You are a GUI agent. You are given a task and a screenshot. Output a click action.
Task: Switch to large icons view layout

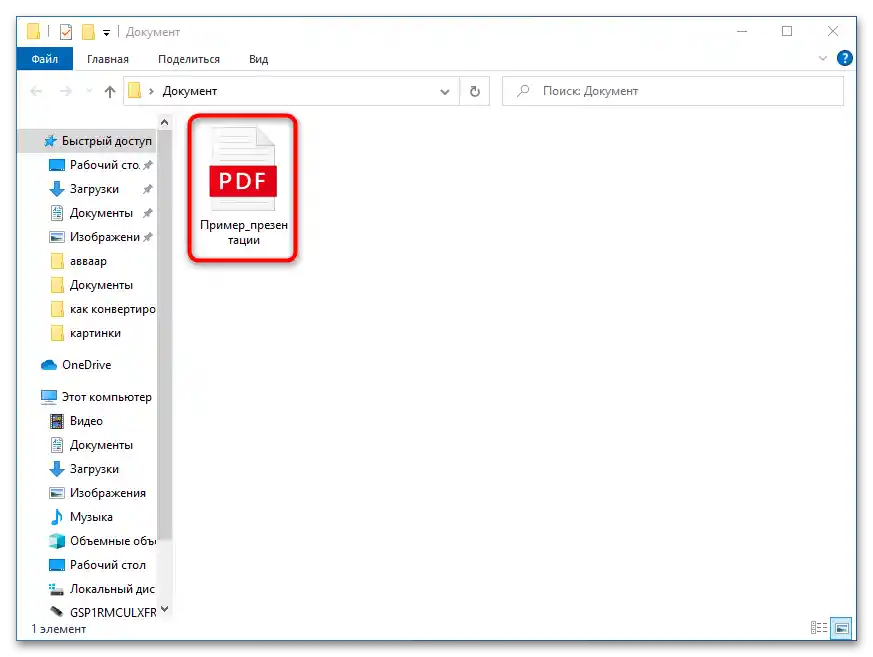[841, 628]
